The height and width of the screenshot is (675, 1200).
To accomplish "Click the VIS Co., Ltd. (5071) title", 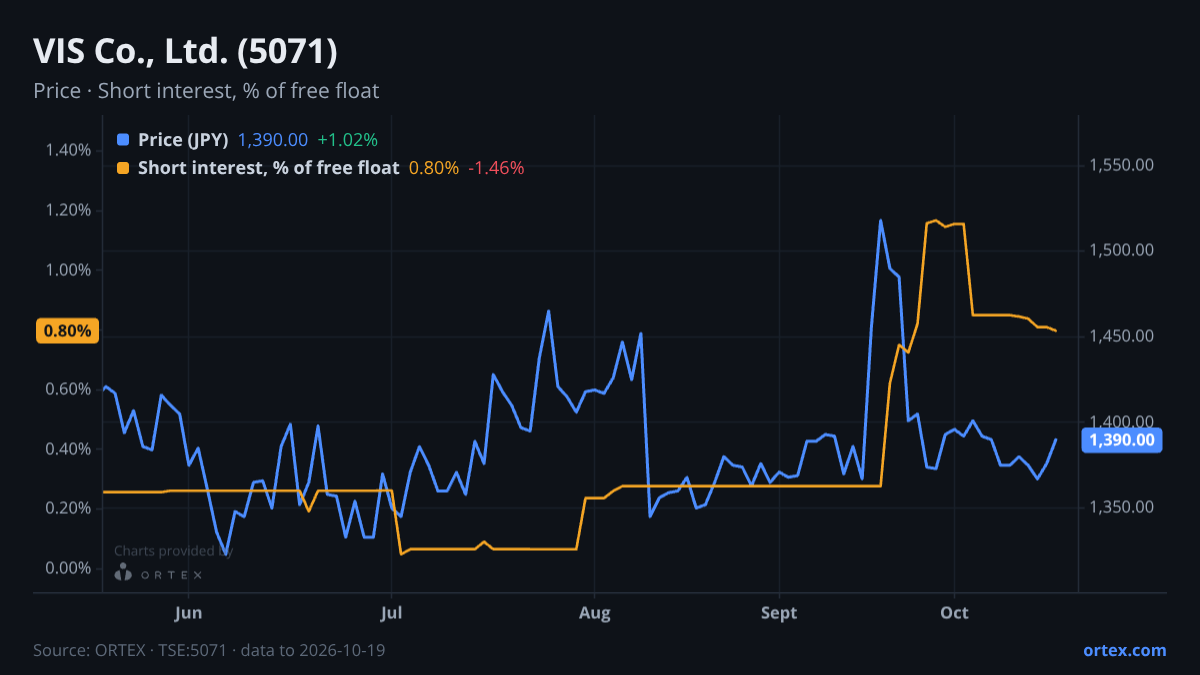I will click(185, 51).
